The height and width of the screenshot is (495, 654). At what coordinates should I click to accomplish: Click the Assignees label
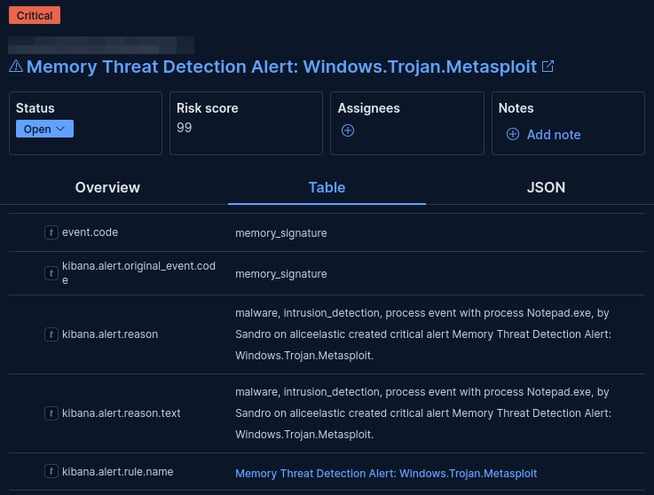[x=369, y=108]
